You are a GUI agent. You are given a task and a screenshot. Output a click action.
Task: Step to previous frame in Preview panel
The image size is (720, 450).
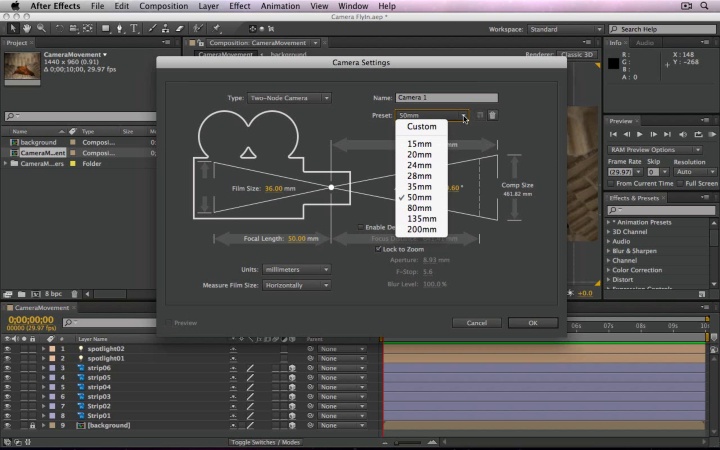coord(627,135)
